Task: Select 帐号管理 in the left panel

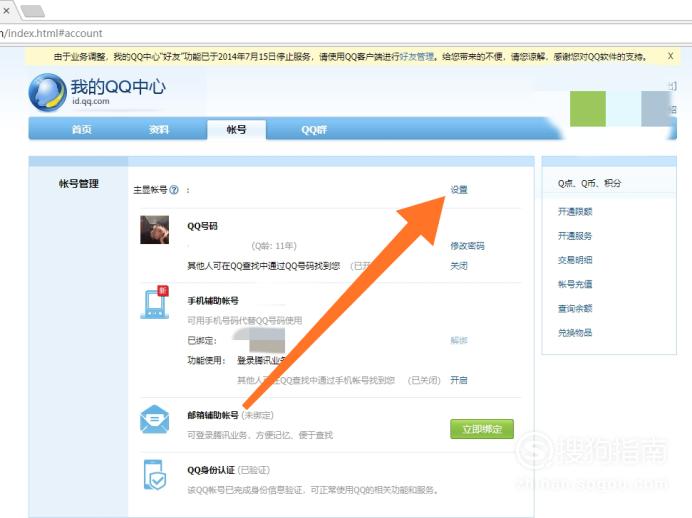Action: click(79, 184)
